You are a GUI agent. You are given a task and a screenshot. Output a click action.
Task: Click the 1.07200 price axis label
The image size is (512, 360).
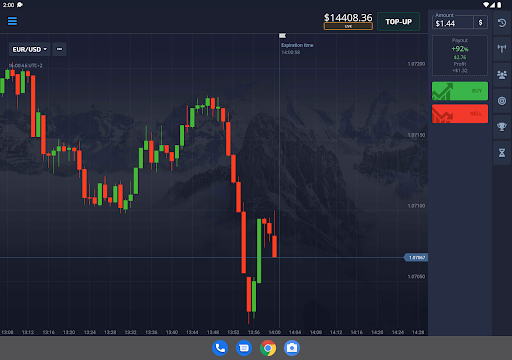tap(416, 64)
